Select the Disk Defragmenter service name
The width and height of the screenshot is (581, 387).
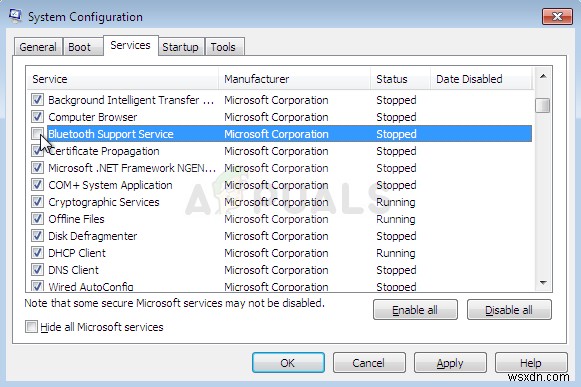pyautogui.click(x=93, y=236)
